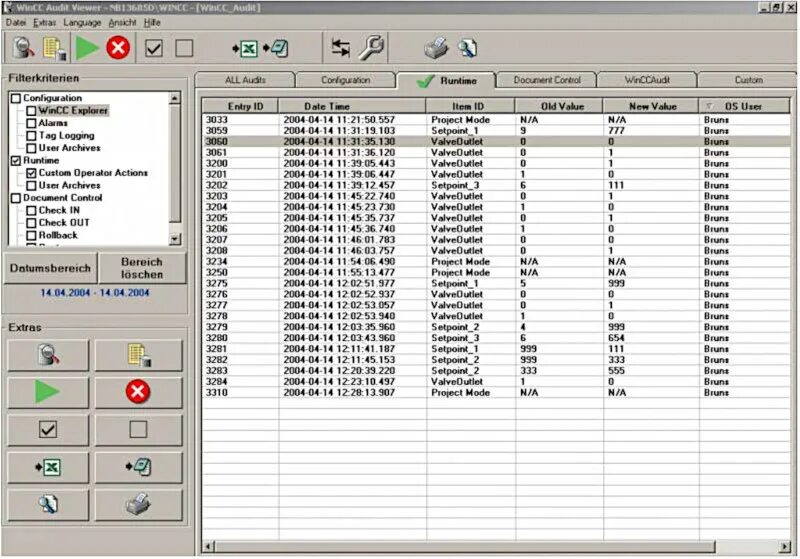Image resolution: width=800 pixels, height=559 pixels.
Task: Click the table horizontal scroll right arrow
Action: pyautogui.click(x=785, y=547)
